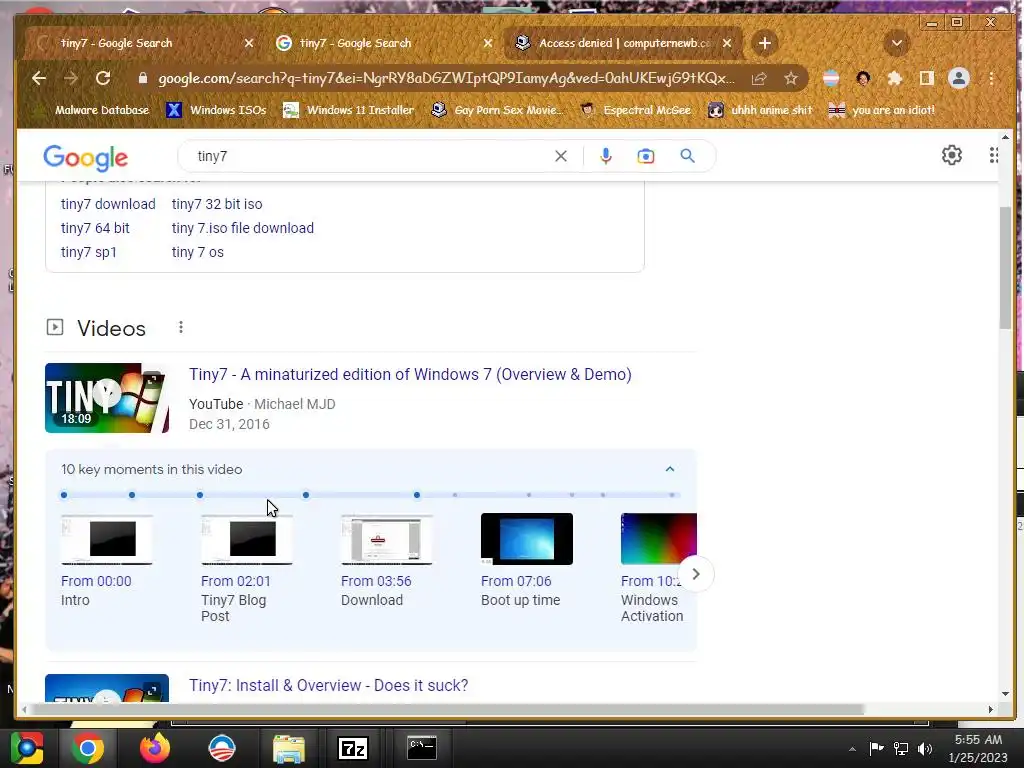Go to Google homepage via logo
This screenshot has width=1024, height=768.
click(x=86, y=157)
